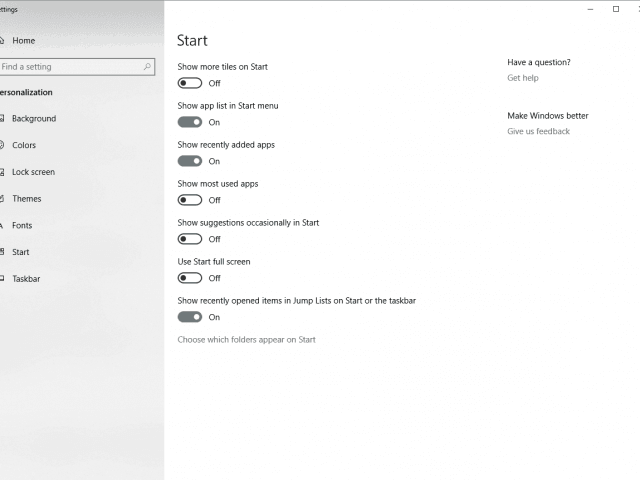
Task: Minimize the Settings window
Action: 590,9
